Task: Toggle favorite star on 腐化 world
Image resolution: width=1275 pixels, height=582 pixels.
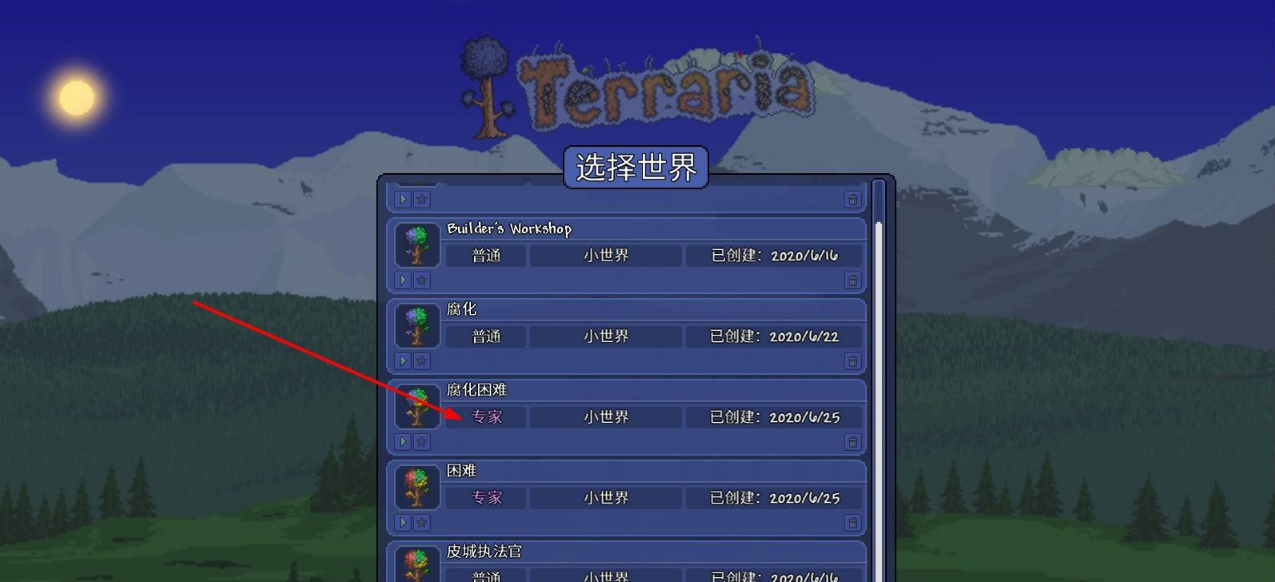Action: point(421,361)
